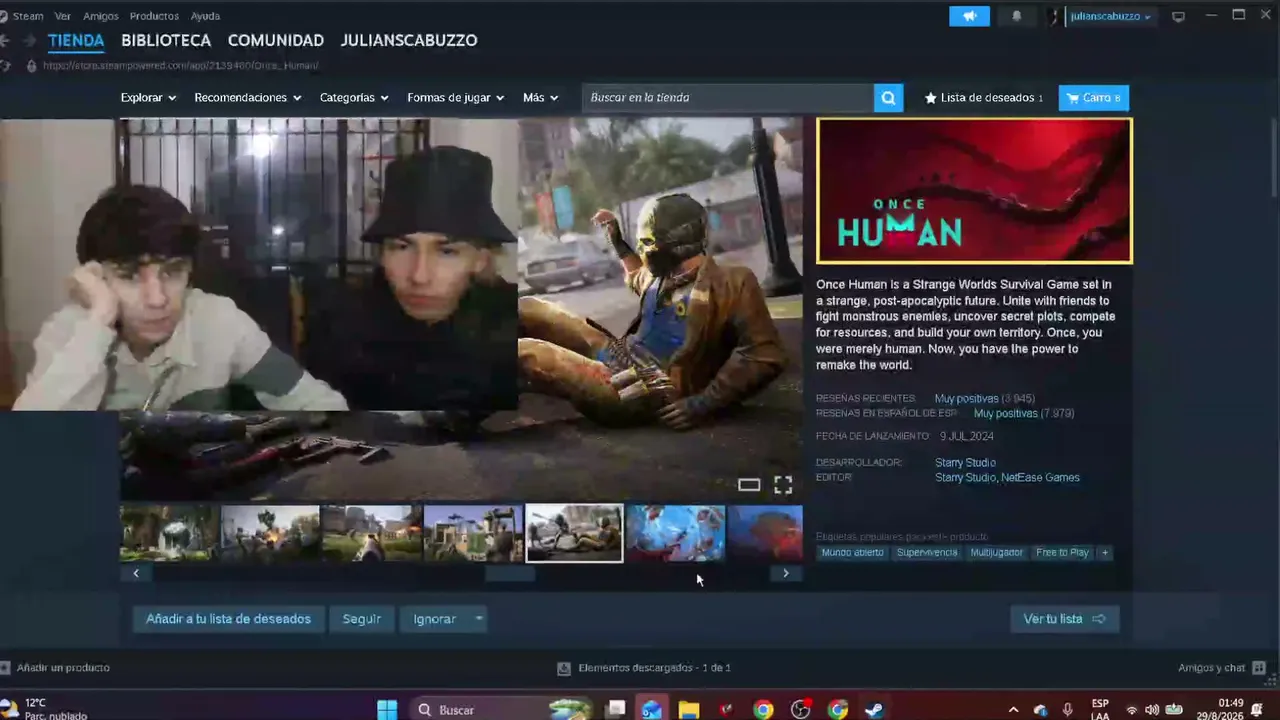Viewport: 1280px width, 720px height.
Task: Click the Ignorar button
Action: pyautogui.click(x=435, y=619)
